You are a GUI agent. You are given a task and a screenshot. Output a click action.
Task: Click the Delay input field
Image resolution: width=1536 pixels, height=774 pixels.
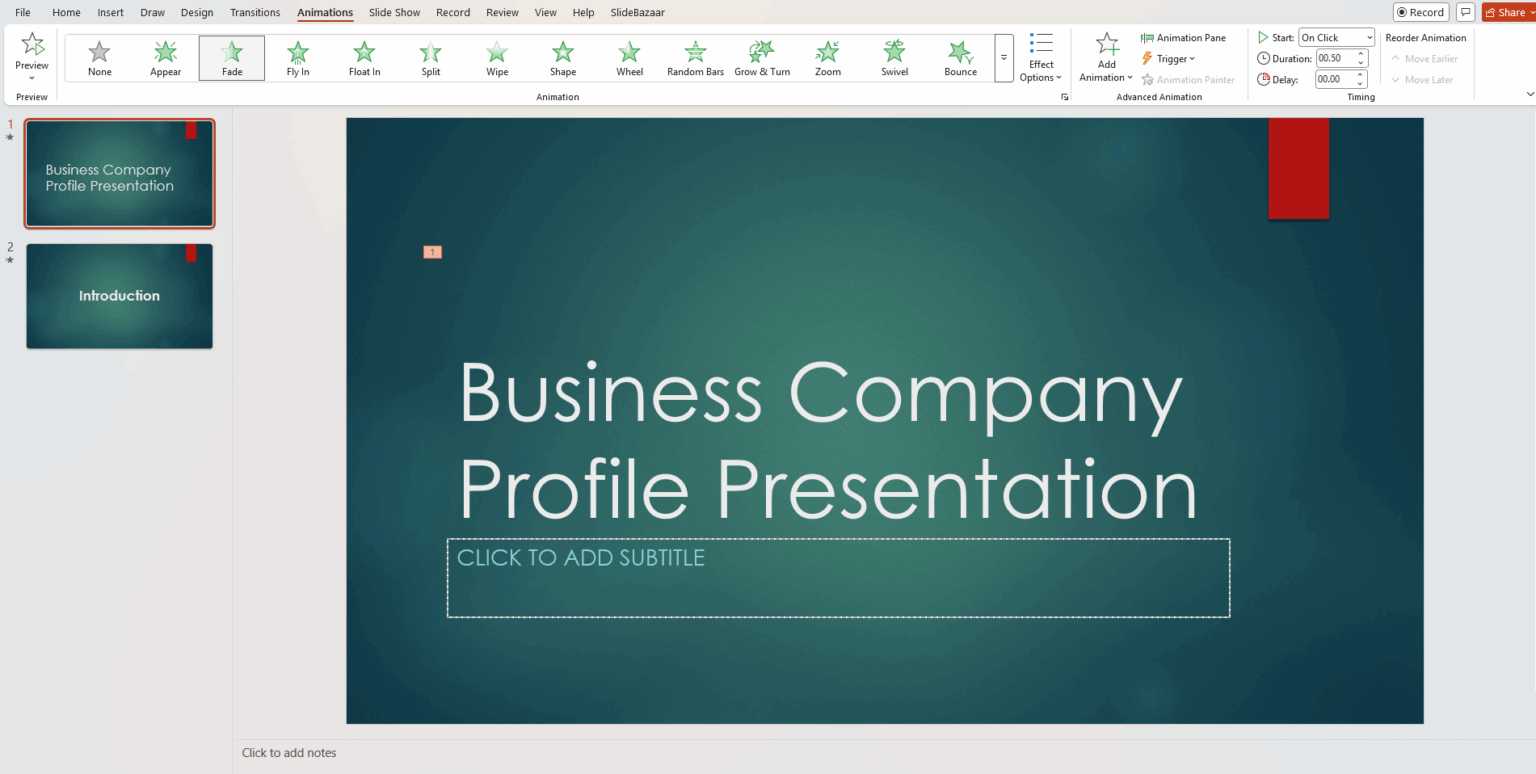tap(1335, 79)
